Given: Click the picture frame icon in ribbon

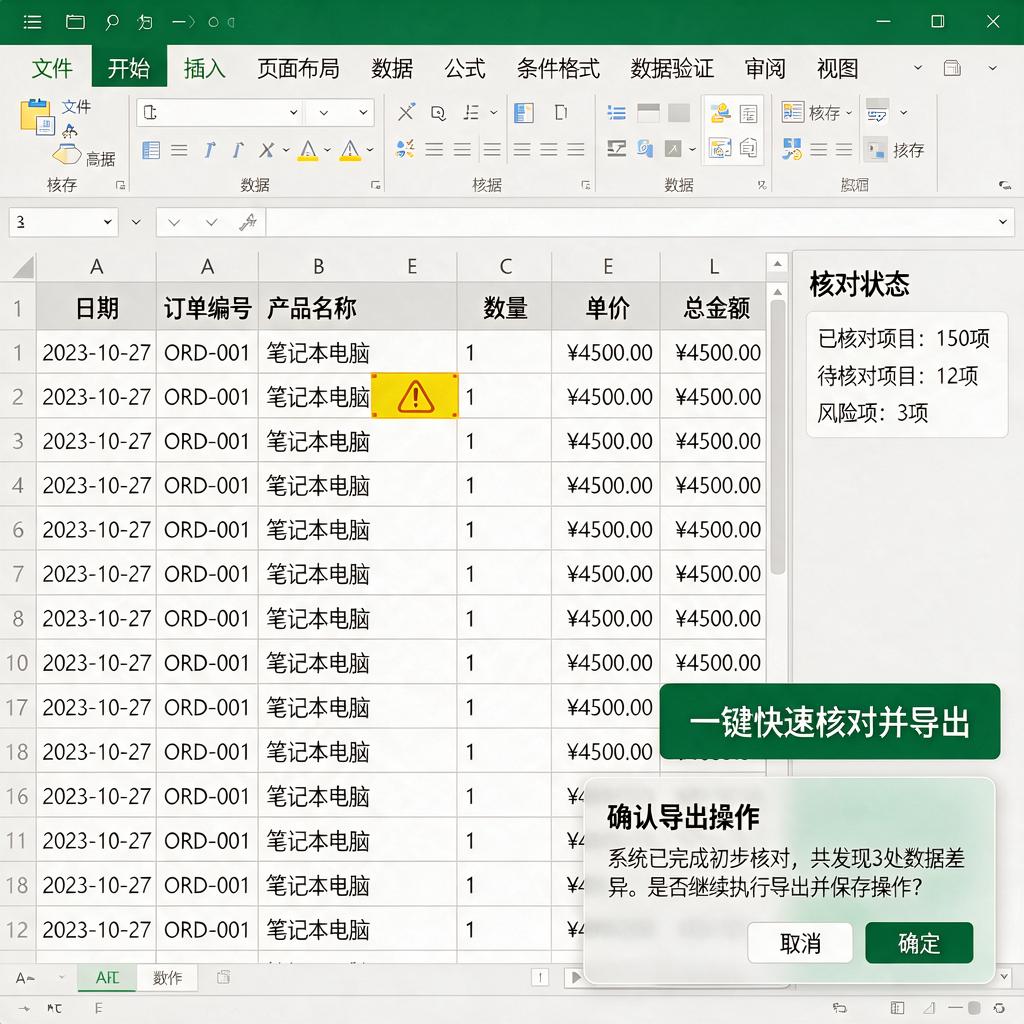Looking at the screenshot, I should coord(720,148).
